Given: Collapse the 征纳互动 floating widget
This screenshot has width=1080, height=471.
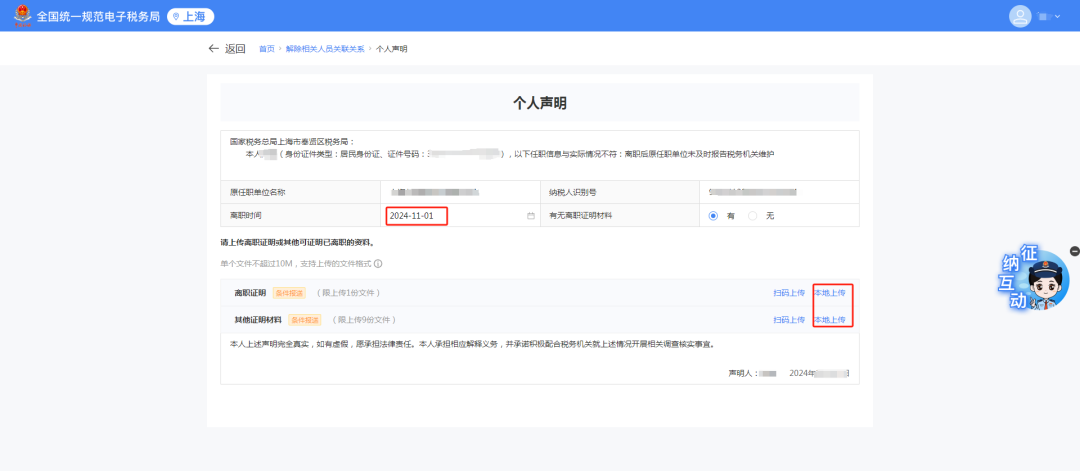Looking at the screenshot, I should click(1074, 251).
